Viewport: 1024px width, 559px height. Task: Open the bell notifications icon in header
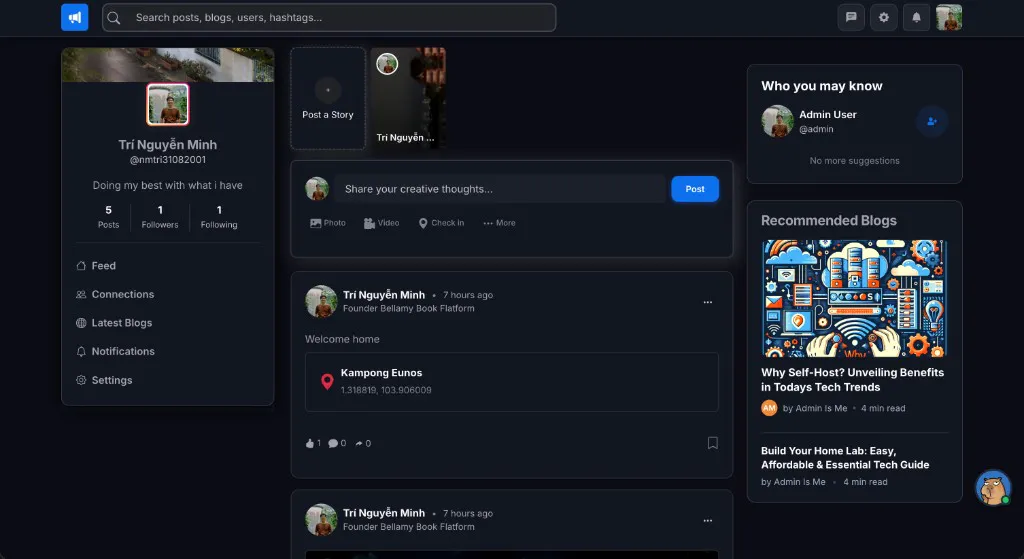coord(916,18)
